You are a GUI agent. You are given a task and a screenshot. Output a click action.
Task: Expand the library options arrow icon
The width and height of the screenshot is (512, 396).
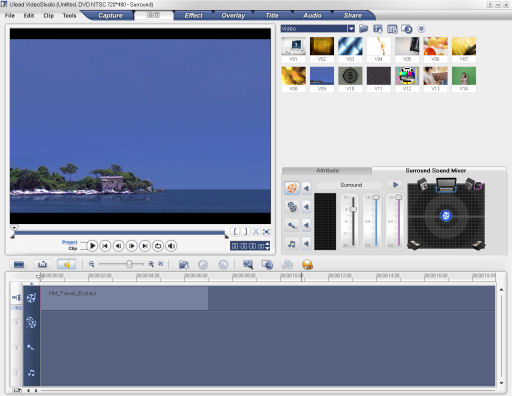(x=421, y=29)
